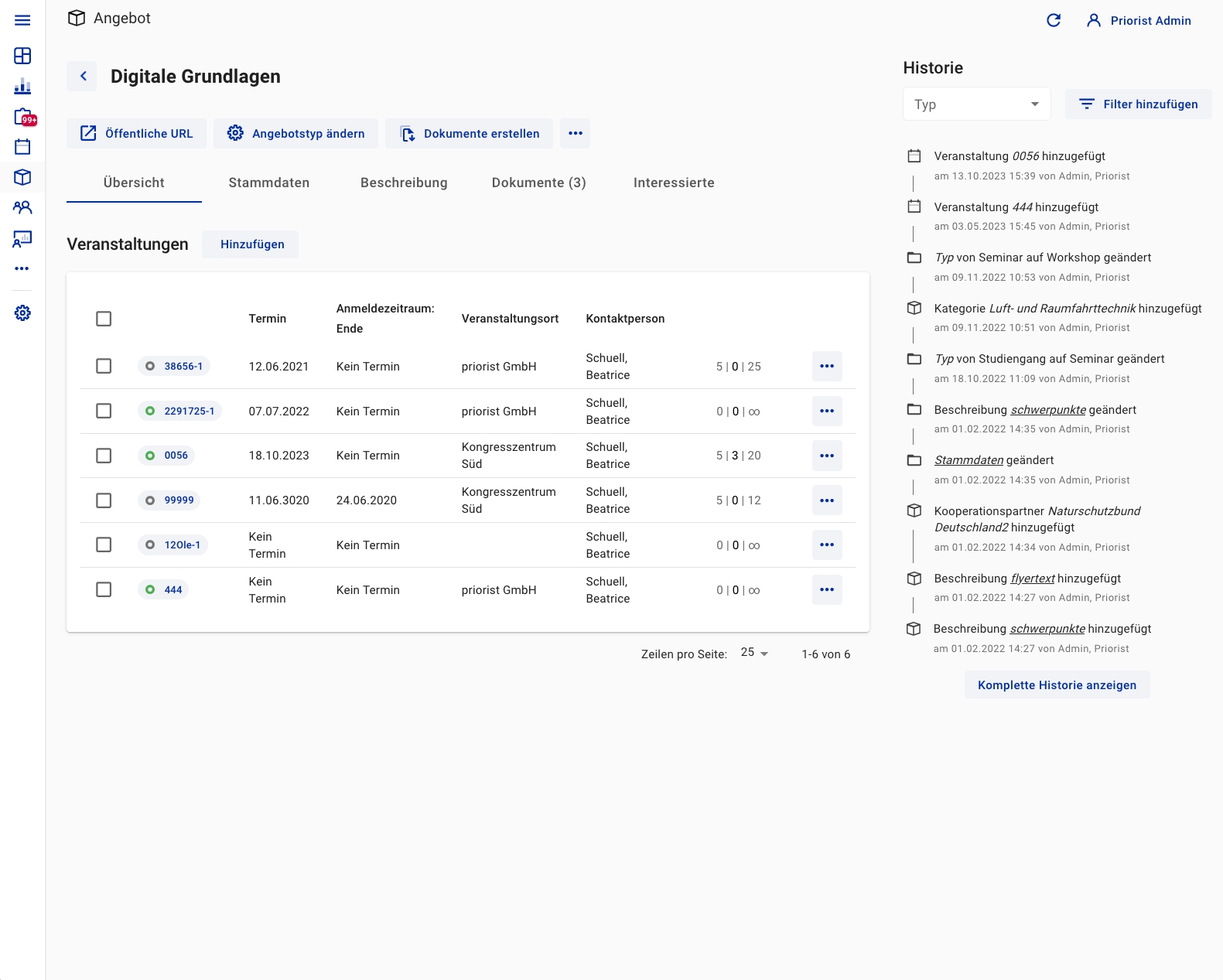The image size is (1223, 980).
Task: Open row actions menu for event 99999
Action: tap(826, 500)
